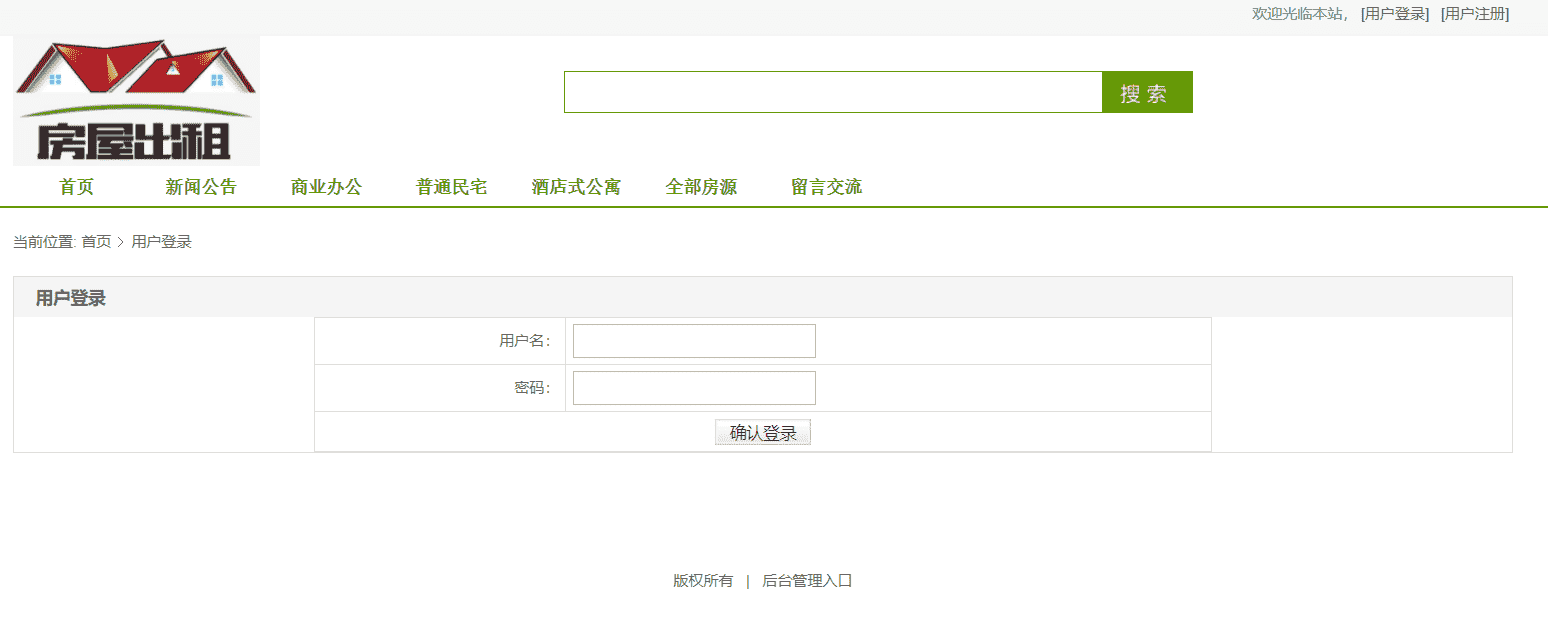Click the 确认登录 button
The width and height of the screenshot is (1548, 622).
pos(763,433)
